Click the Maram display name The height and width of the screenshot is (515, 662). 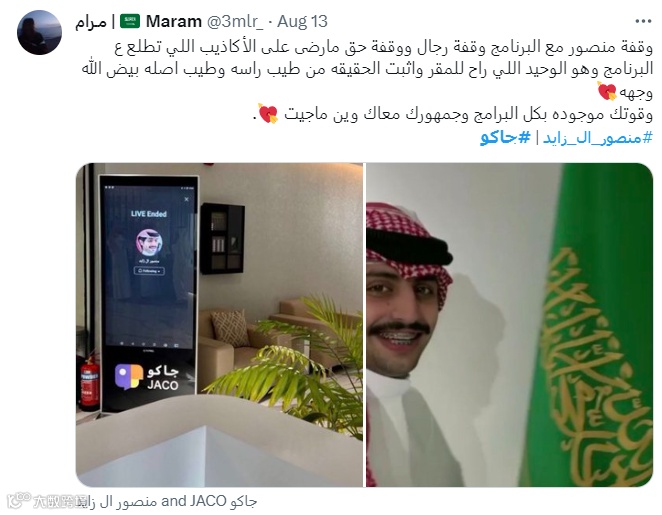[x=174, y=22]
